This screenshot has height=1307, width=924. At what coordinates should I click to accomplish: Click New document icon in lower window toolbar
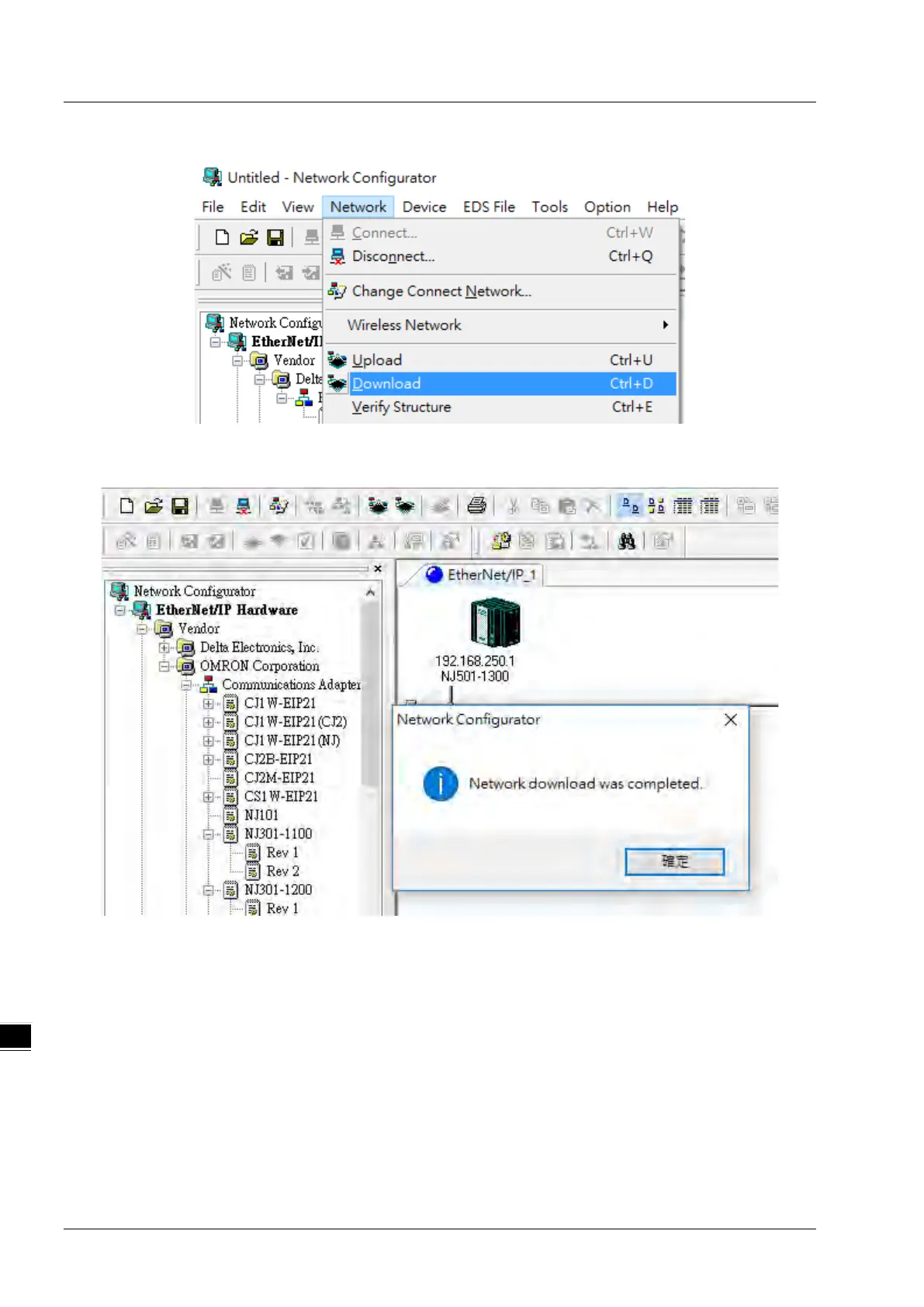tap(127, 506)
